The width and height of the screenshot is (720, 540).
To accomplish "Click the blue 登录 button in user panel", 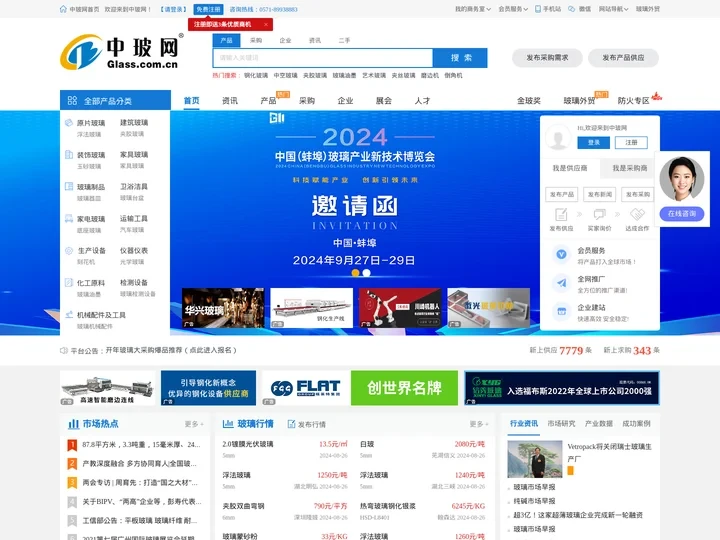I will (594, 143).
